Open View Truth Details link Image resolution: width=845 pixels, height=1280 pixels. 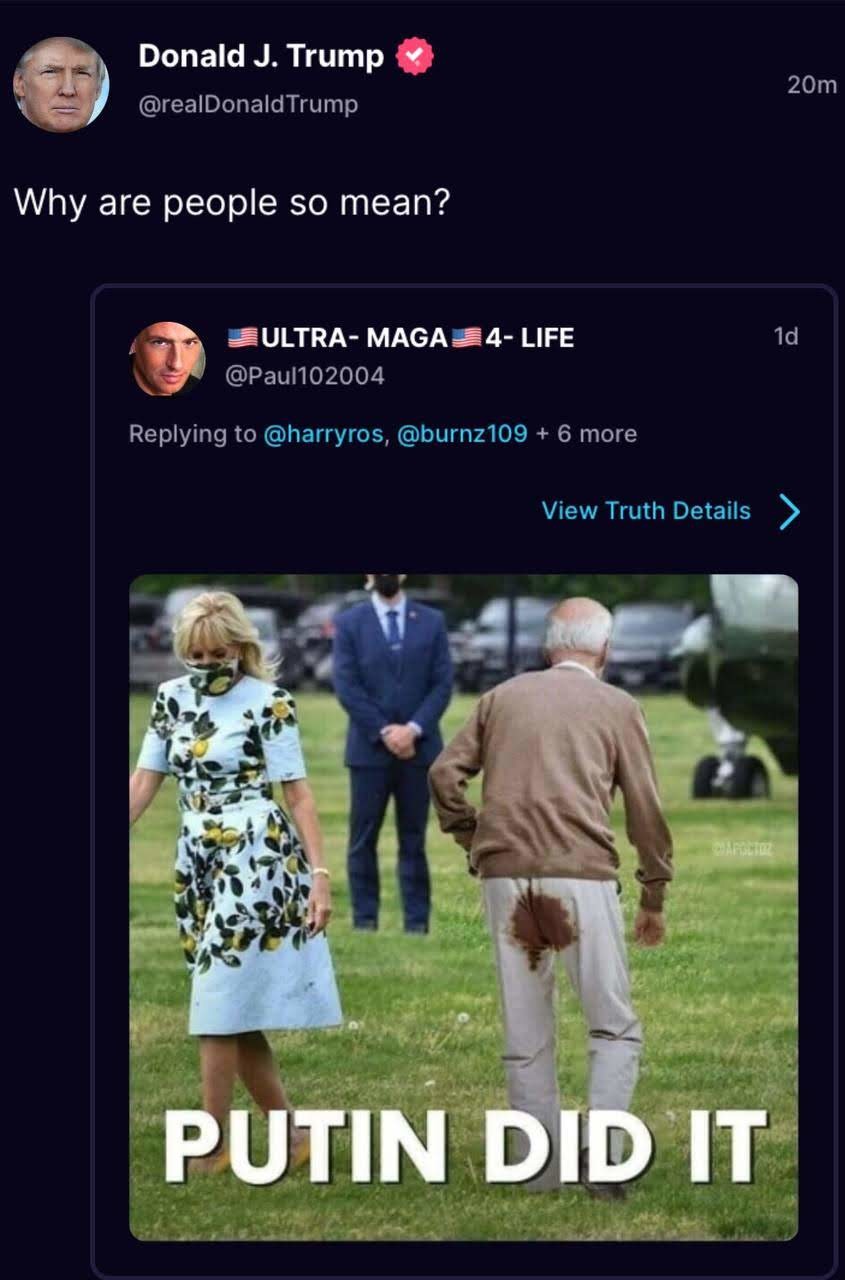click(645, 511)
